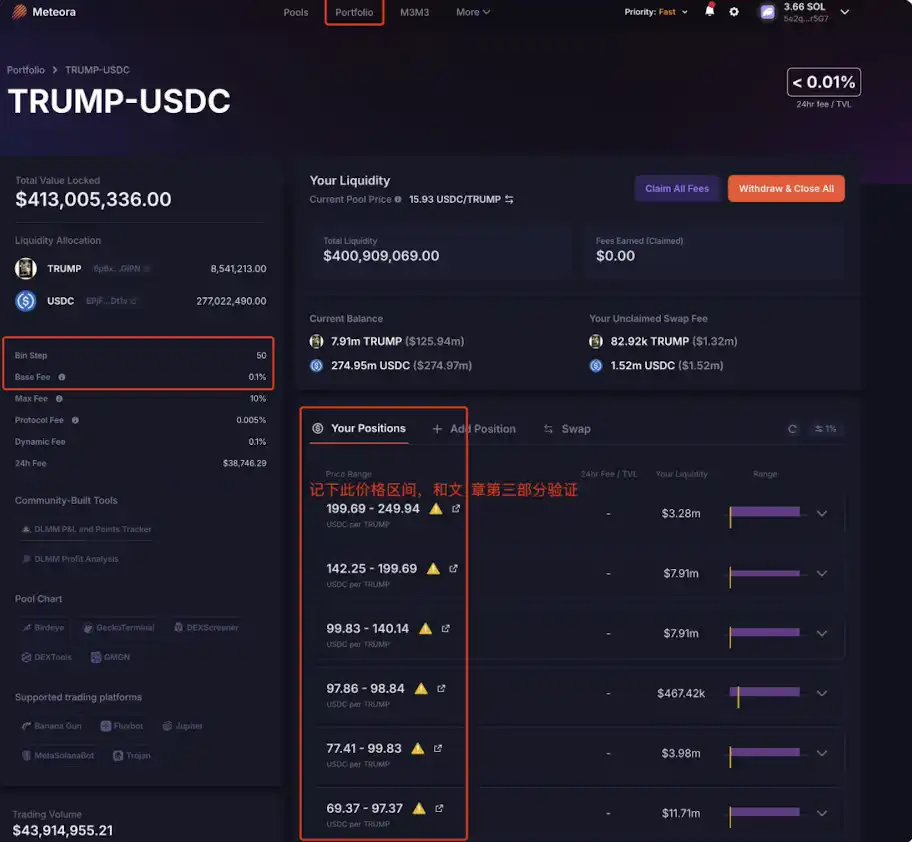The height and width of the screenshot is (842, 912).
Task: Switch to the Add Position tab
Action: click(474, 429)
